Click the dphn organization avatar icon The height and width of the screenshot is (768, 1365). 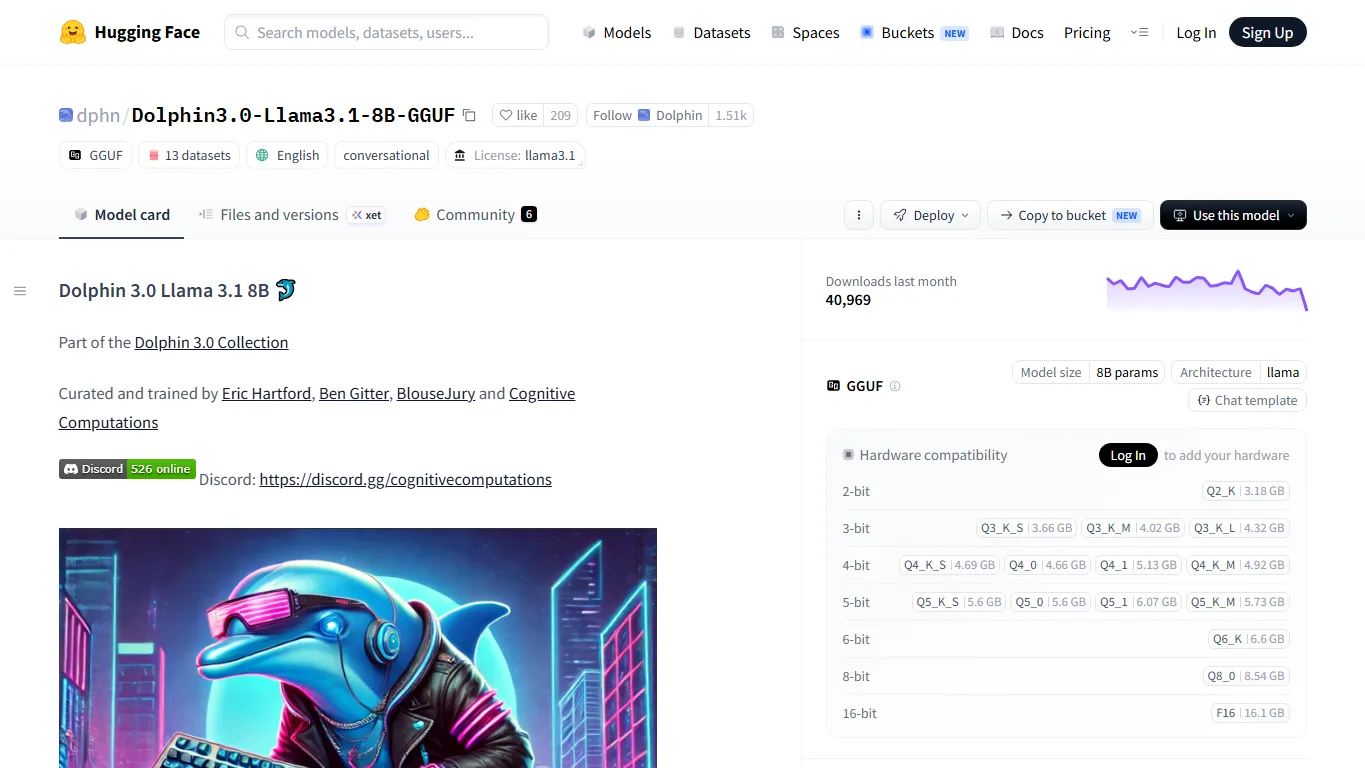(x=66, y=115)
